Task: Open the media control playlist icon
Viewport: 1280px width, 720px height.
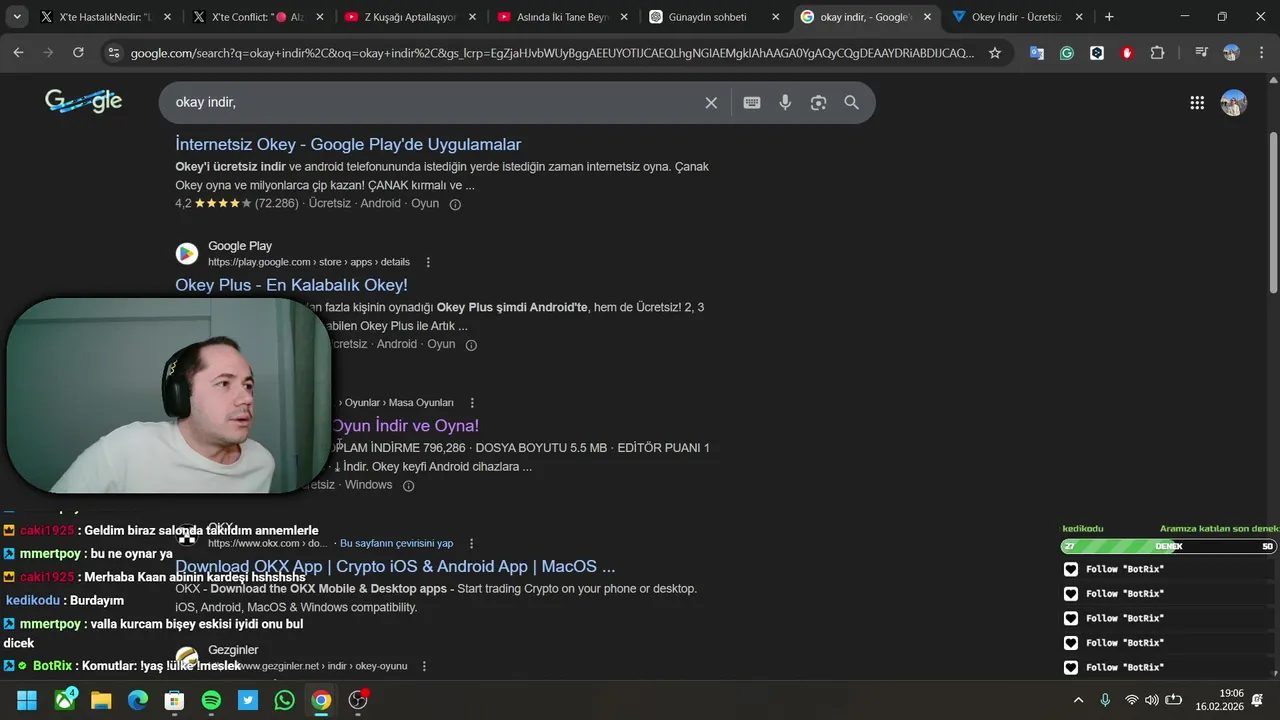Action: pos(1201,53)
